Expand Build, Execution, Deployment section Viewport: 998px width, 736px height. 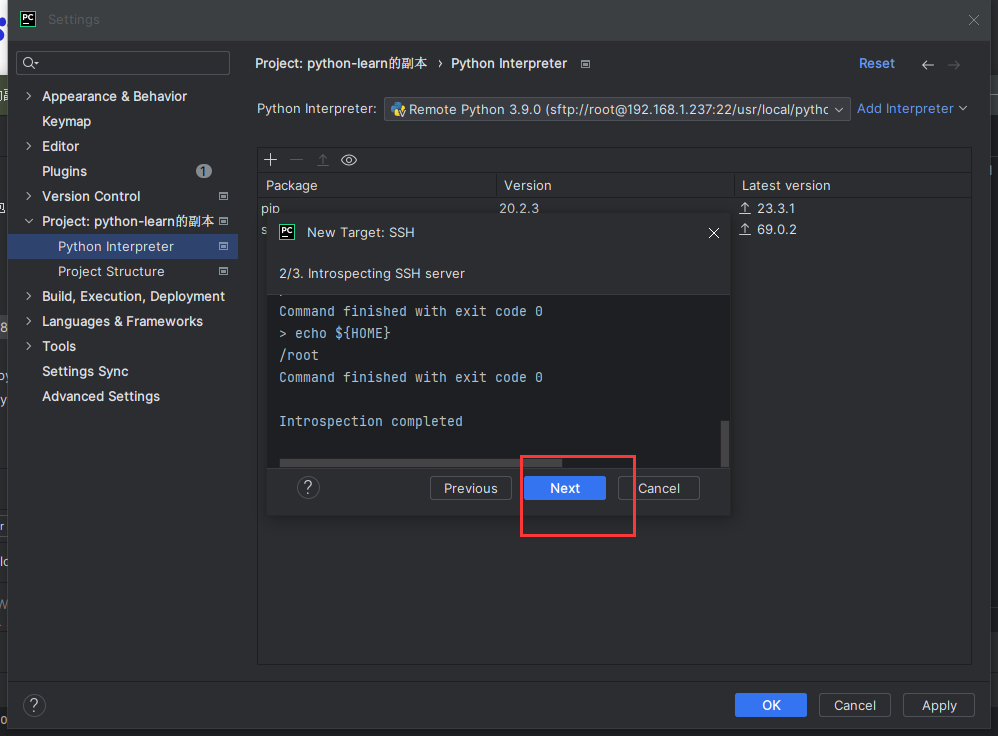(28, 296)
